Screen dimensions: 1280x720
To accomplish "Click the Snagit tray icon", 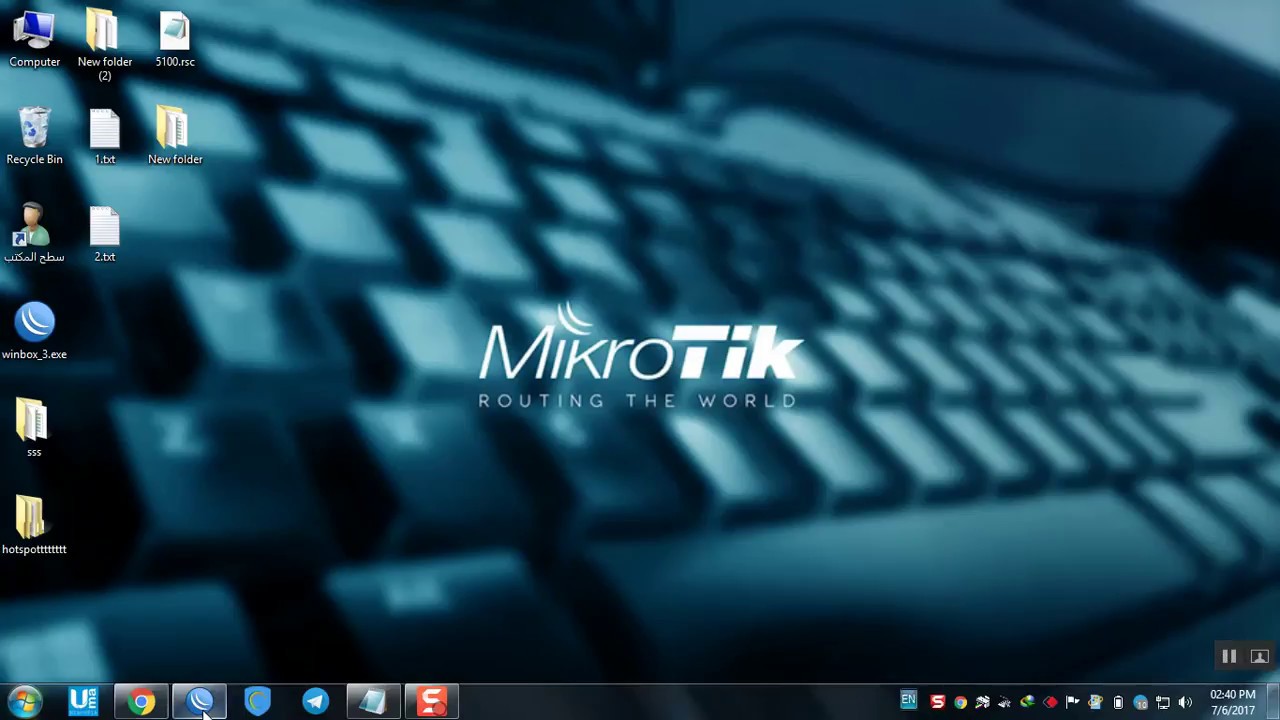I will [937, 702].
